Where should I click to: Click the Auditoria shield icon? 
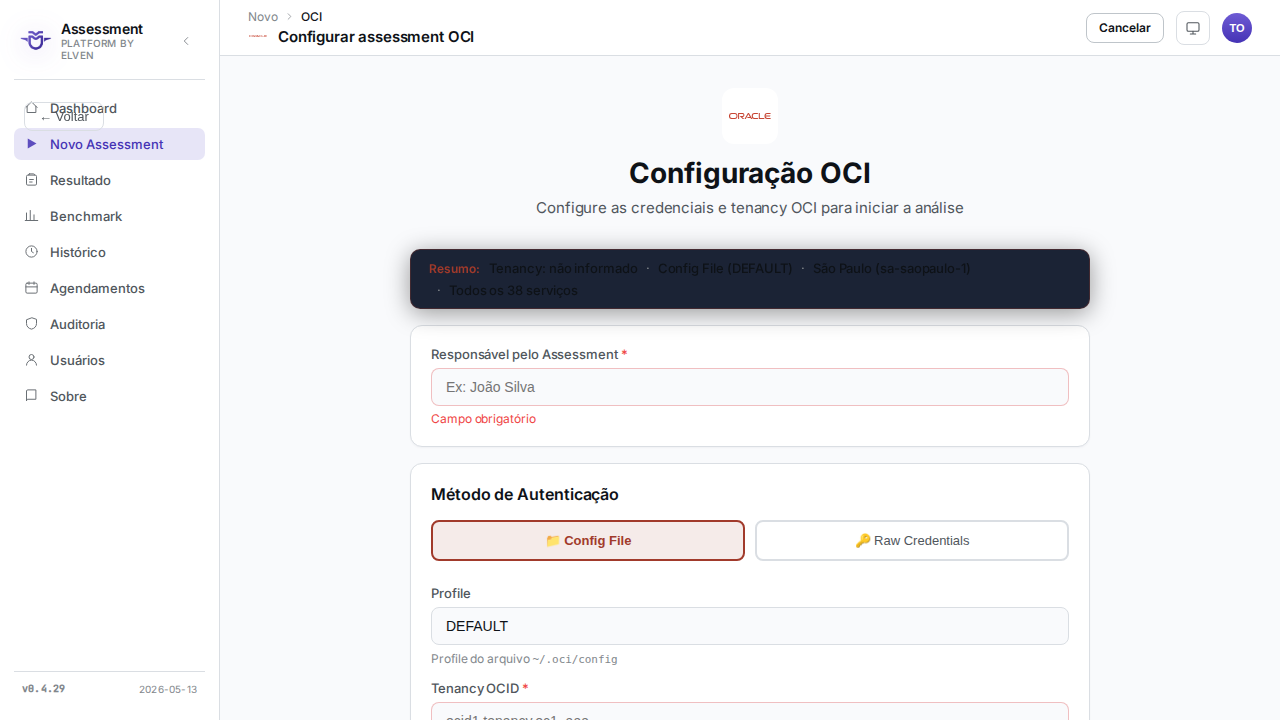[x=31, y=324]
